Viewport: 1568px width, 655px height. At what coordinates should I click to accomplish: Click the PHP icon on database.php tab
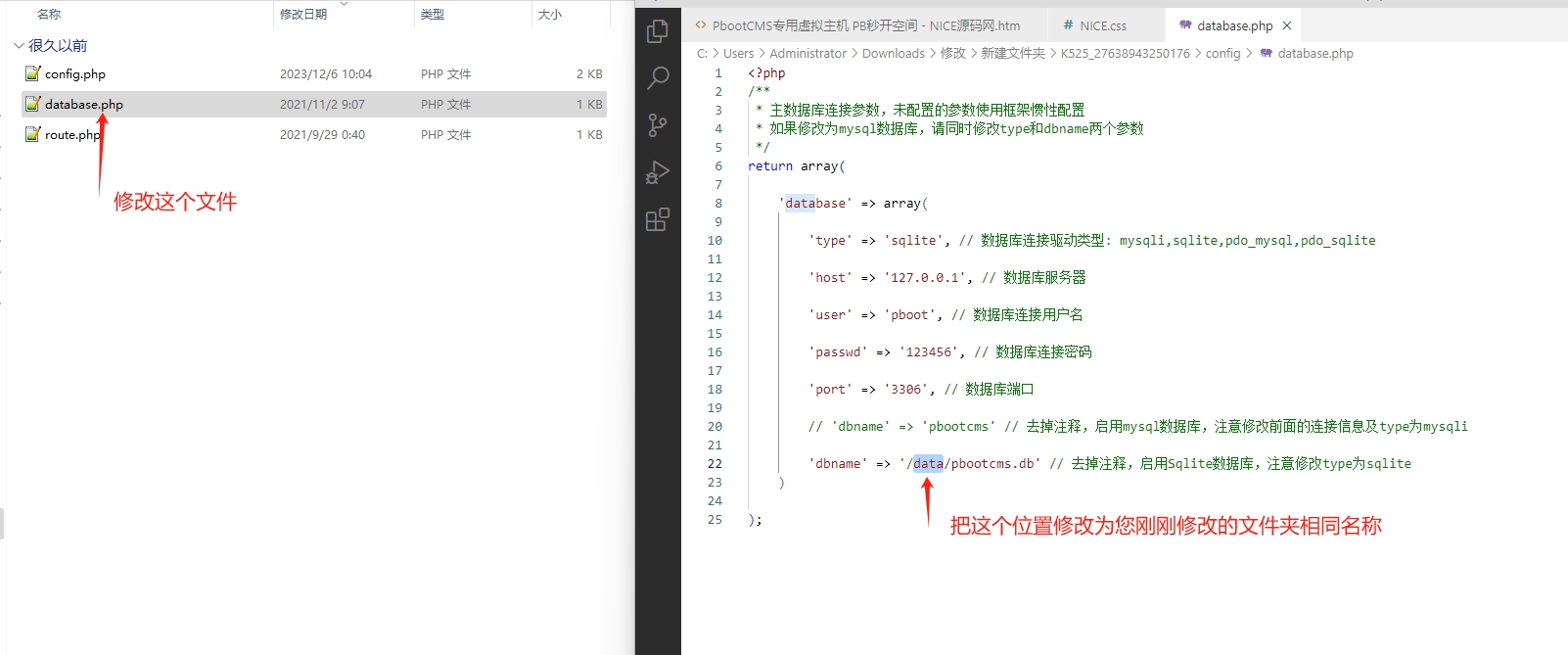click(1185, 25)
